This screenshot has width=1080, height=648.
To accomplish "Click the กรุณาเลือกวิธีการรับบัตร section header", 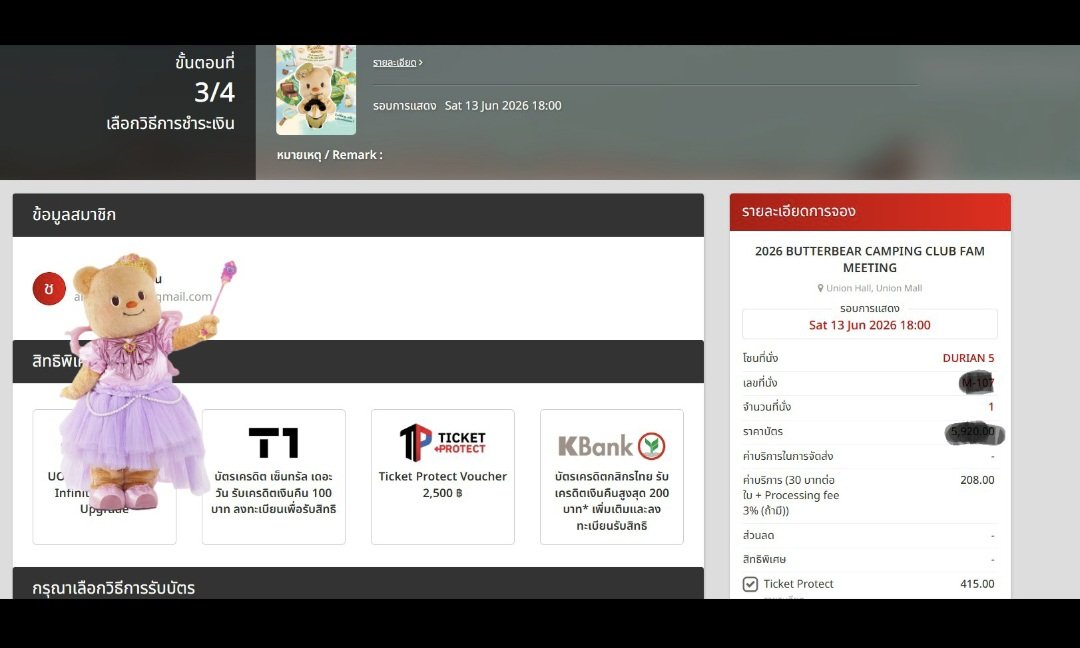I will (x=358, y=583).
